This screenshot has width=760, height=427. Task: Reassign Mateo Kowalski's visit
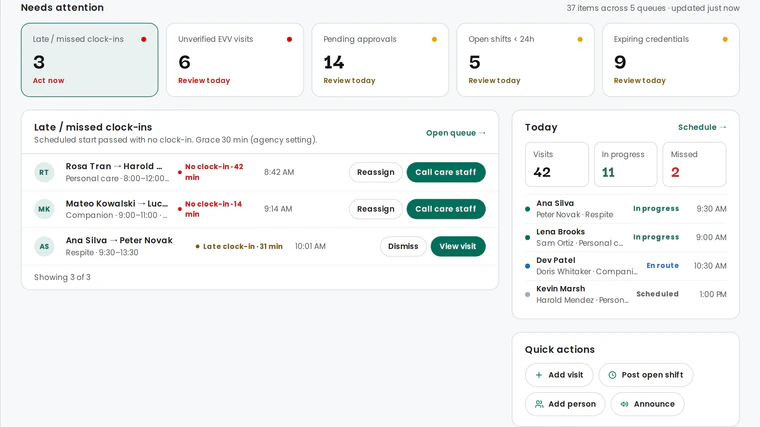point(376,209)
